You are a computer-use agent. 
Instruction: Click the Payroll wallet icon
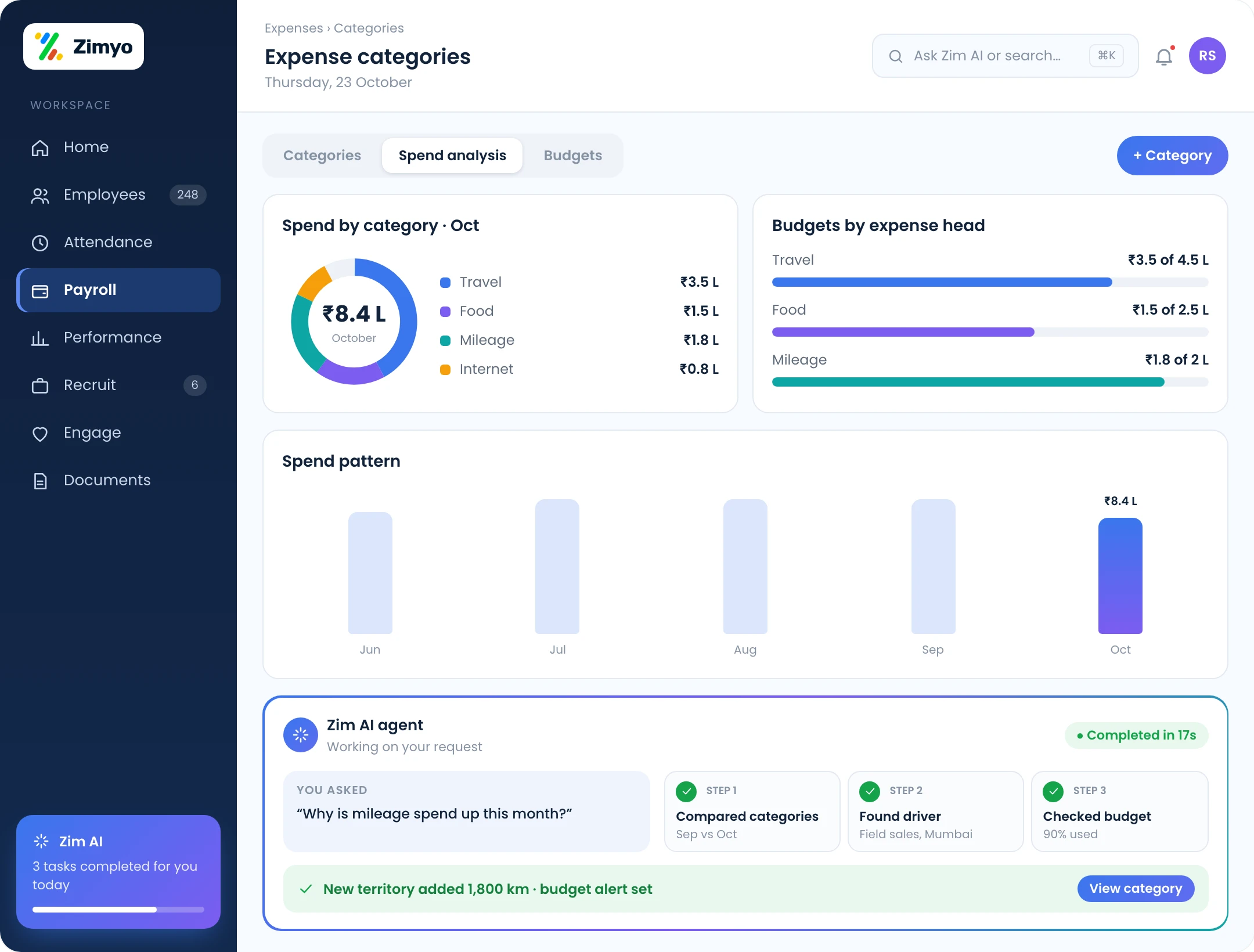40,290
